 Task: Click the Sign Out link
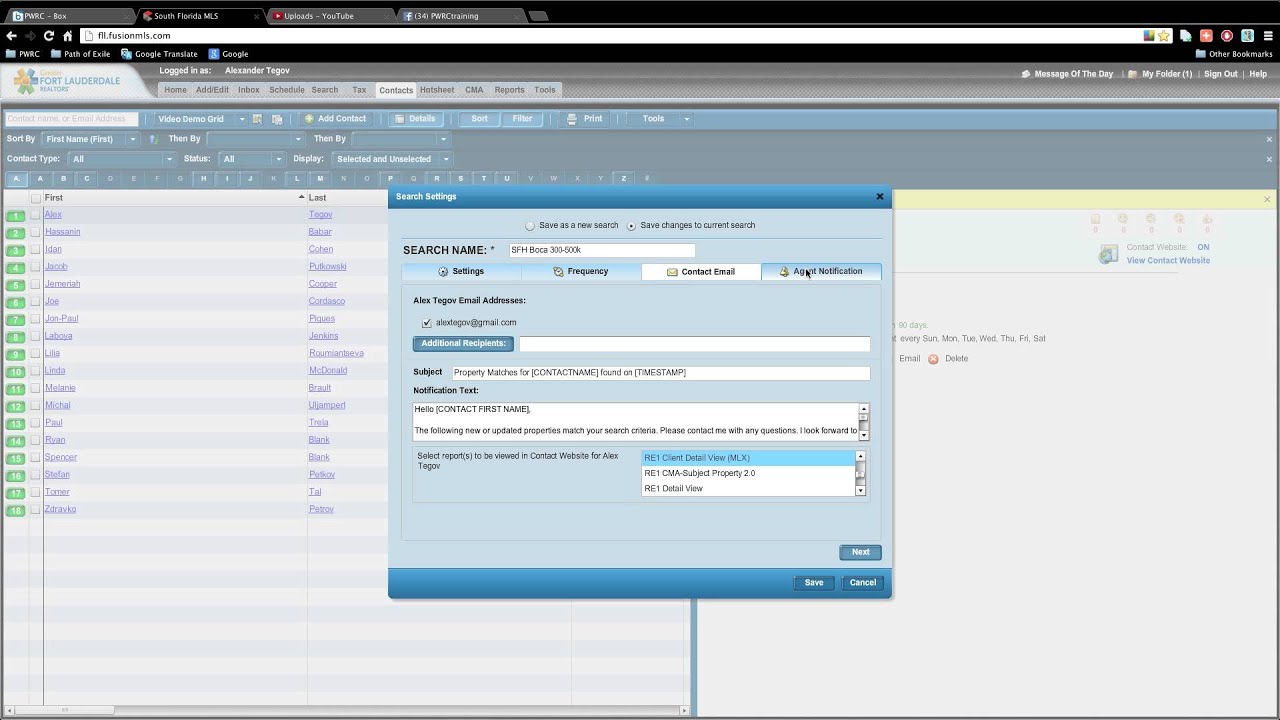[1220, 74]
